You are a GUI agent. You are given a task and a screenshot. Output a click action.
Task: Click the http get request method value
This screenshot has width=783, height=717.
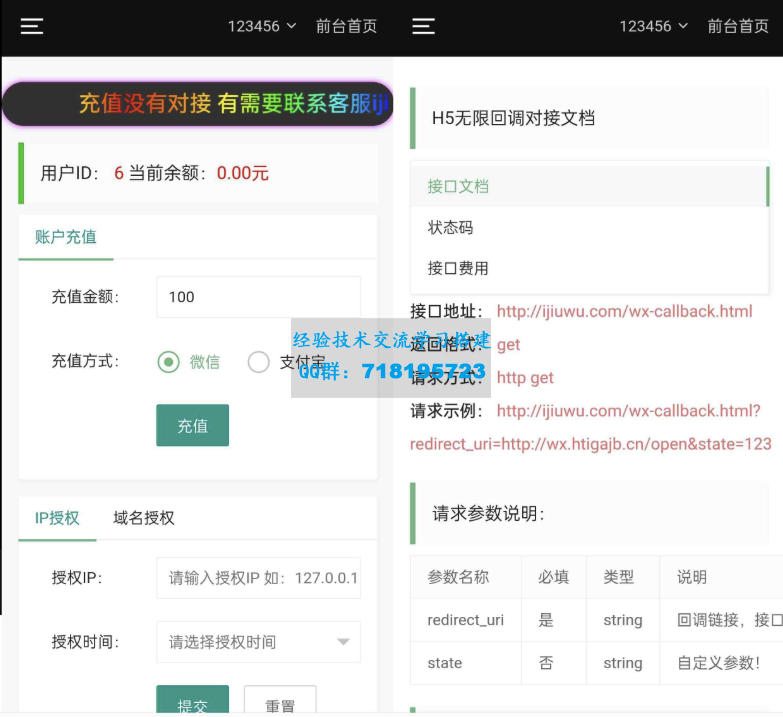(525, 378)
